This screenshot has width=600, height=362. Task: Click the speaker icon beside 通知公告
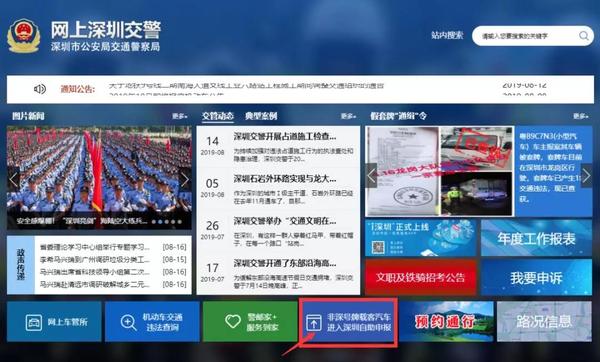[40, 89]
